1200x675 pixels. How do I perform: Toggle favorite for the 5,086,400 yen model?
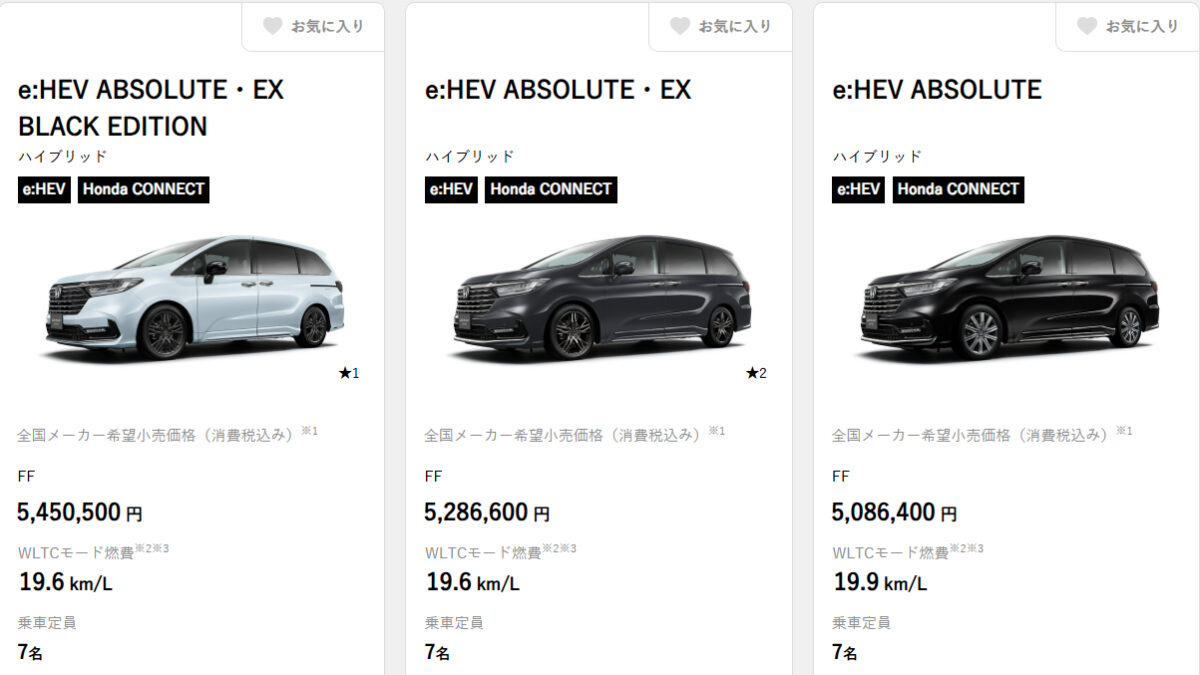[1127, 27]
